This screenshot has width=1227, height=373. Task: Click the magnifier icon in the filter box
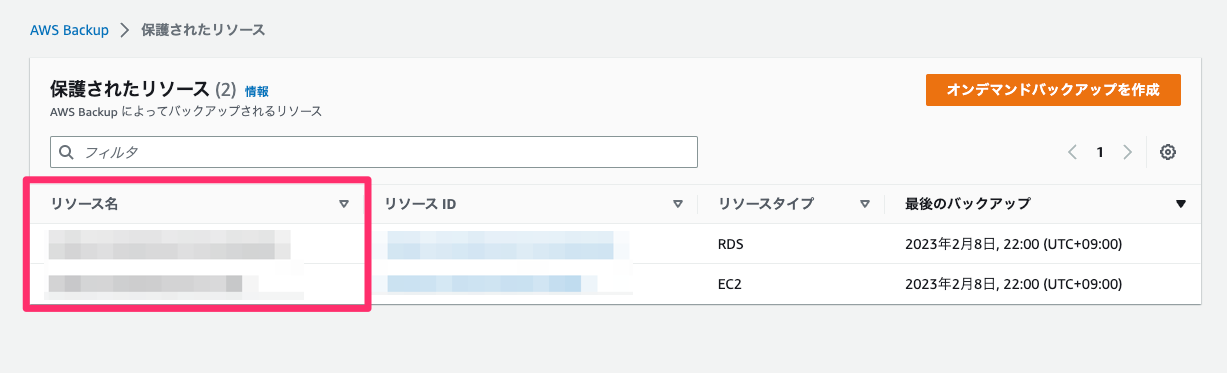pos(67,152)
